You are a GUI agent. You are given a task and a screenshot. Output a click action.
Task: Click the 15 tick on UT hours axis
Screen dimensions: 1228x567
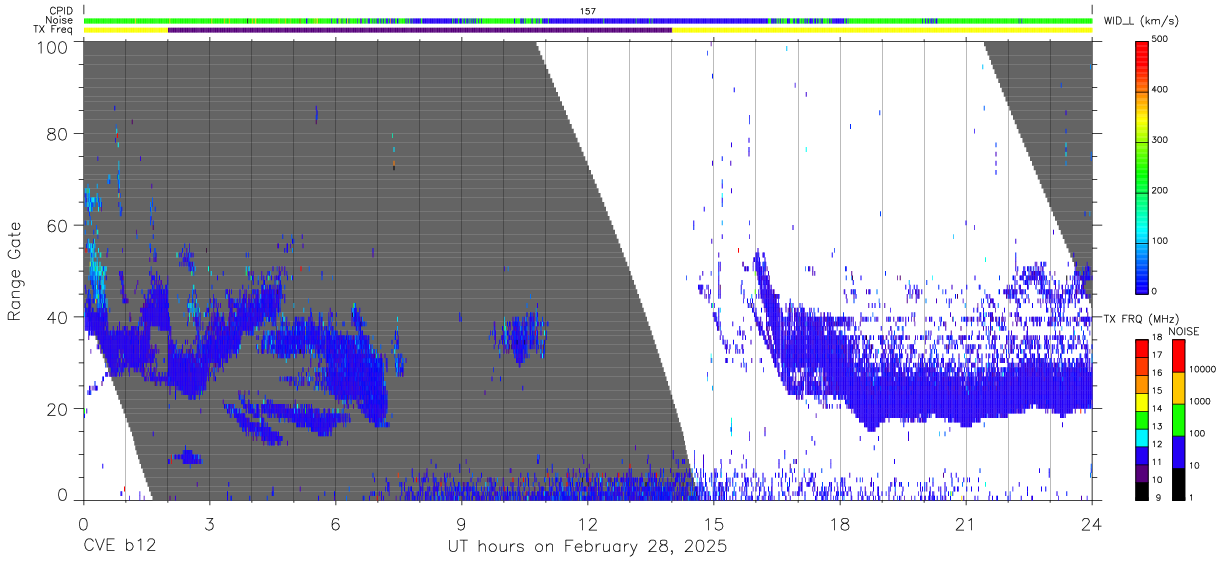tap(714, 524)
